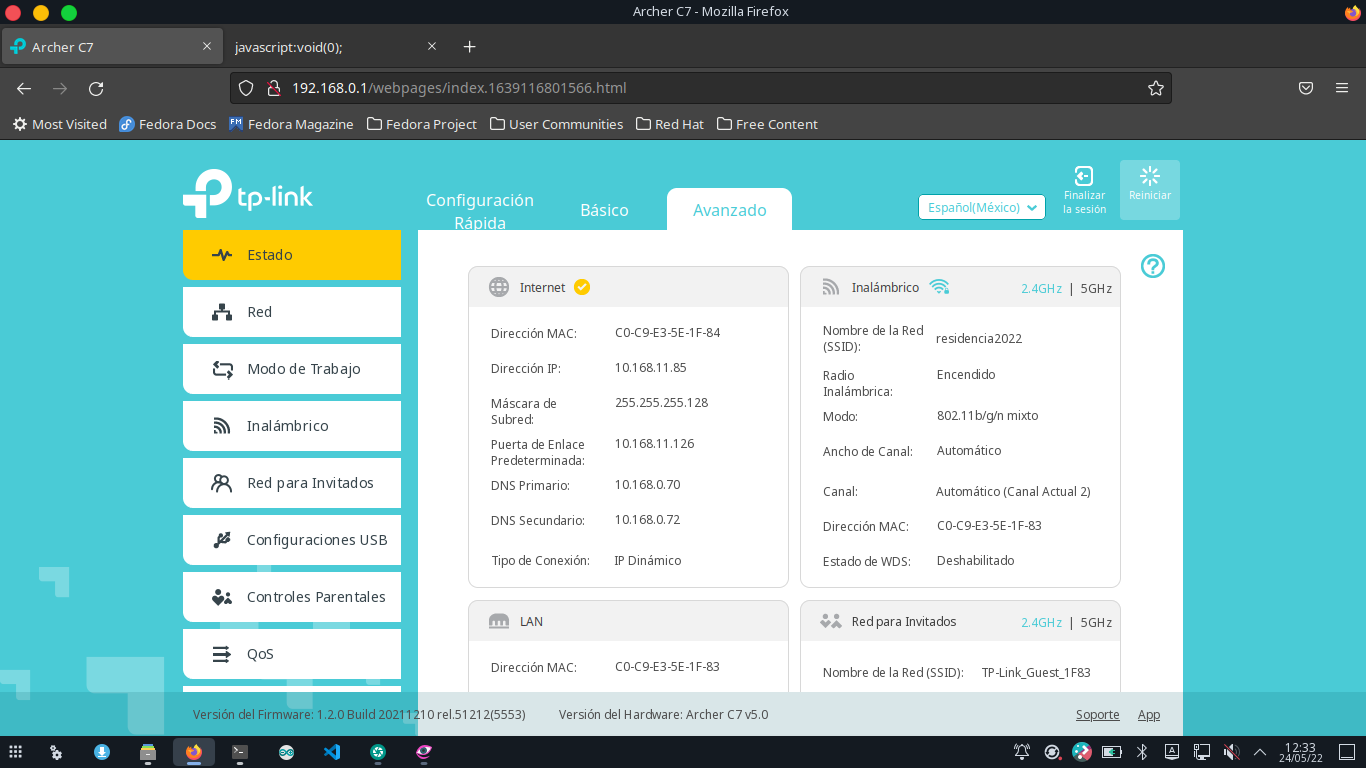The image size is (1366, 768).
Task: Open the QoS sidebar section
Action: [292, 654]
